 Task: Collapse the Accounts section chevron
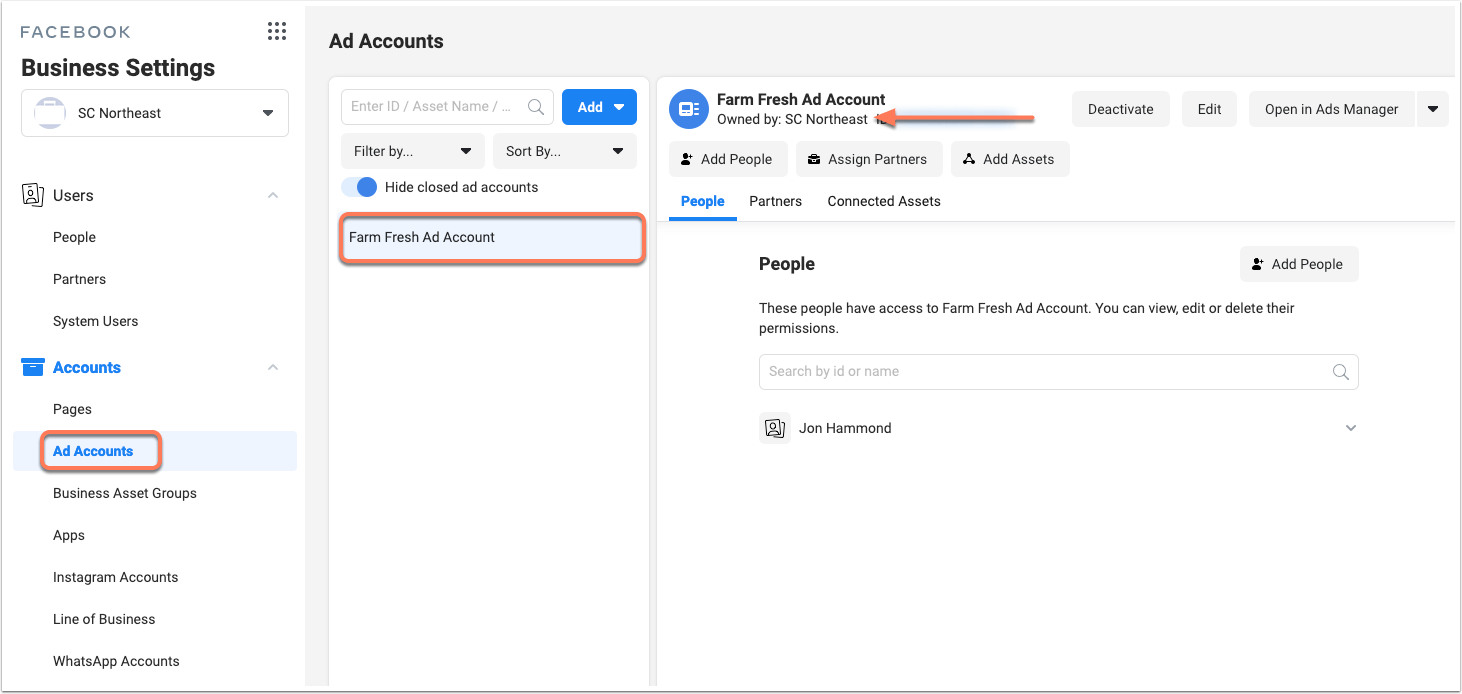(273, 368)
